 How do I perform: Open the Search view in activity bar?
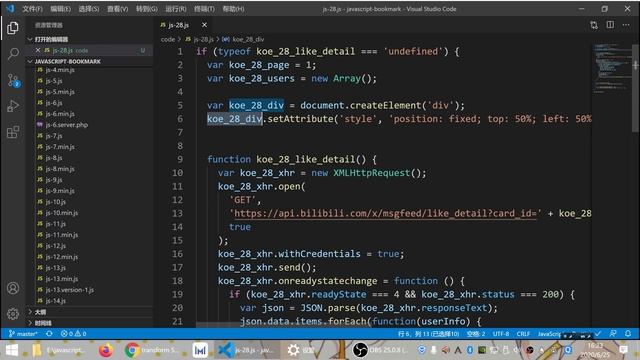pos(13,54)
